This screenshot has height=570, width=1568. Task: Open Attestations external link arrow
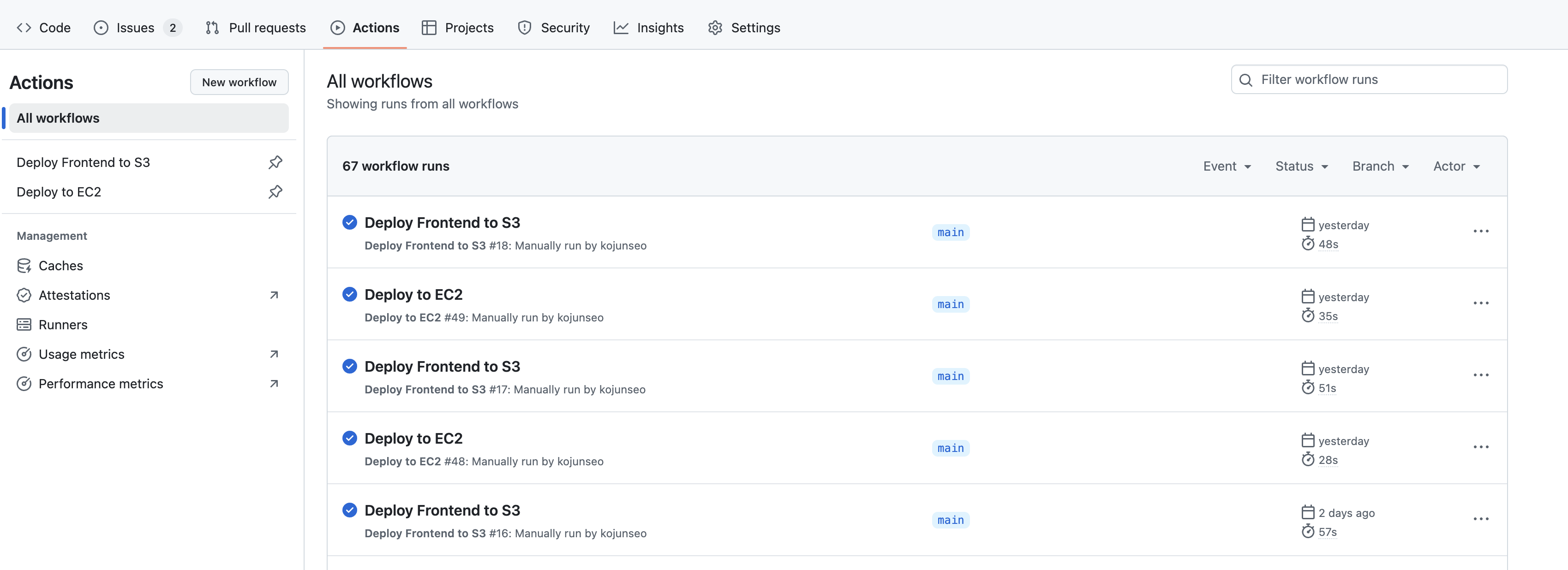coord(274,296)
